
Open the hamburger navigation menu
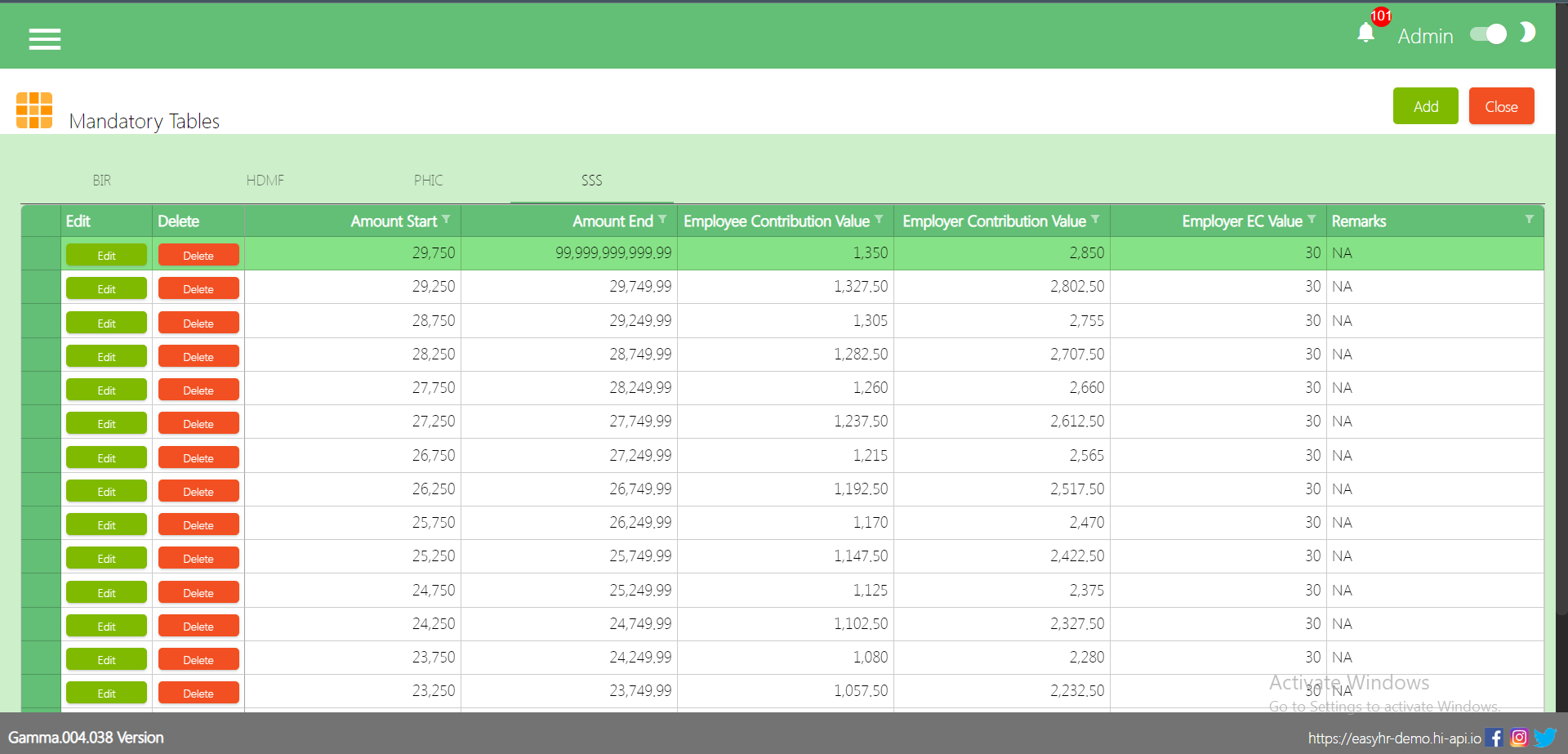click(x=45, y=38)
